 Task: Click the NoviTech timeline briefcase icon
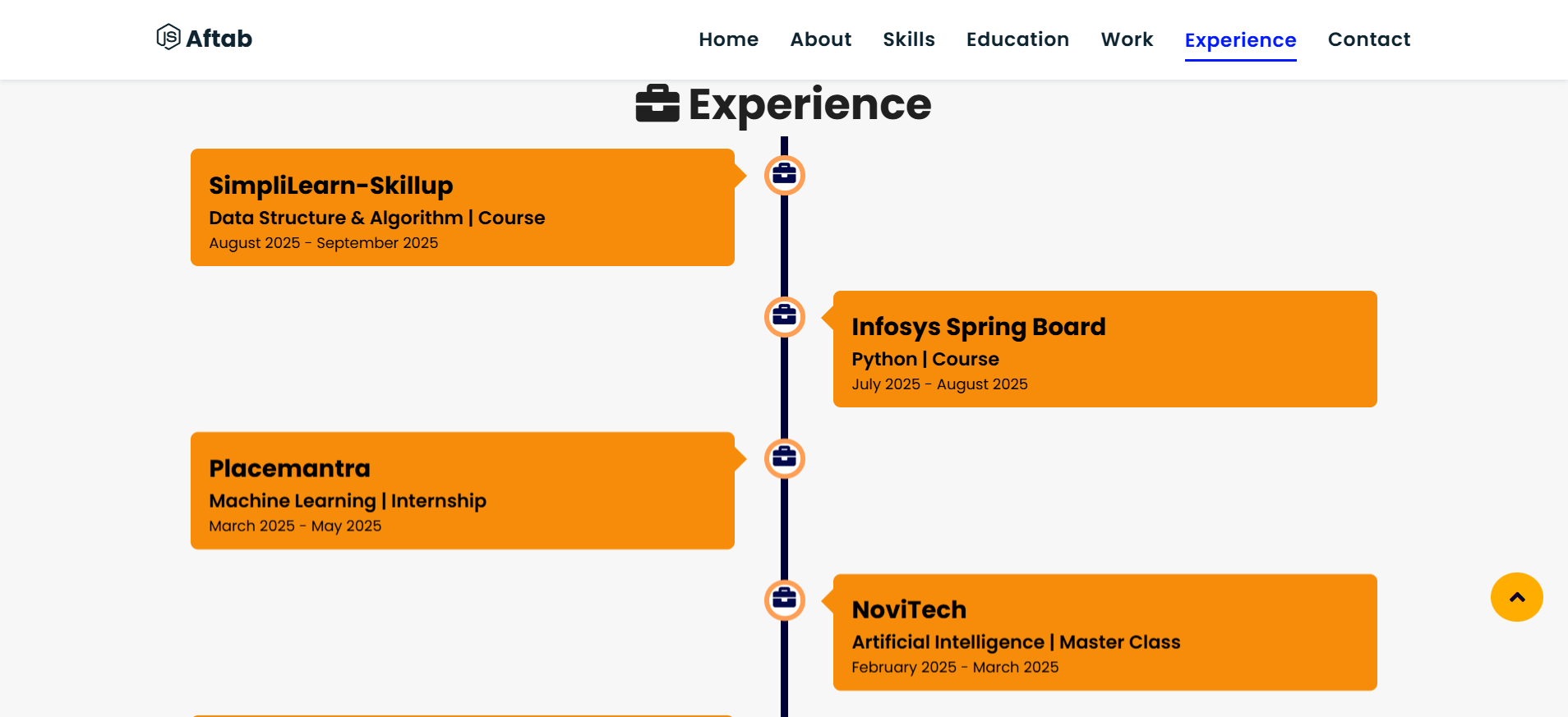coord(784,600)
